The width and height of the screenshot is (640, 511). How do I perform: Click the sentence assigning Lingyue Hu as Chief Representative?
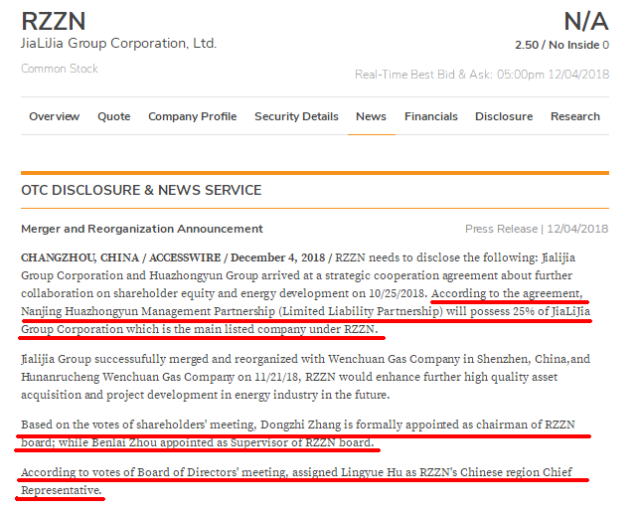[297, 481]
